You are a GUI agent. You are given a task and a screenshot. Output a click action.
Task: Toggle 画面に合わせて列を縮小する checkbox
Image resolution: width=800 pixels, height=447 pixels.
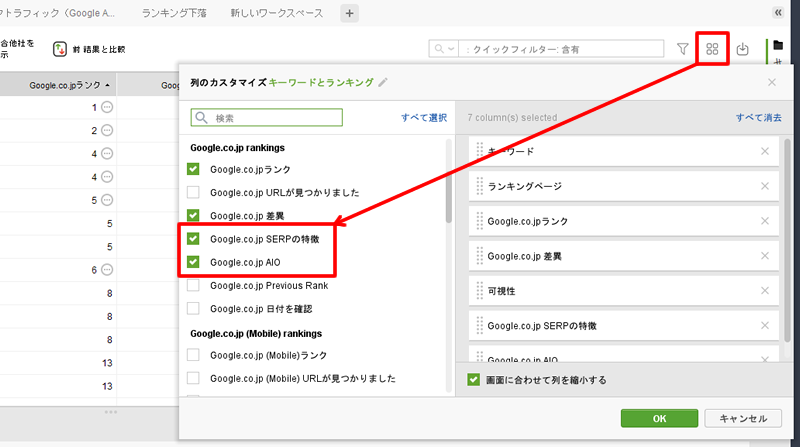(x=474, y=380)
